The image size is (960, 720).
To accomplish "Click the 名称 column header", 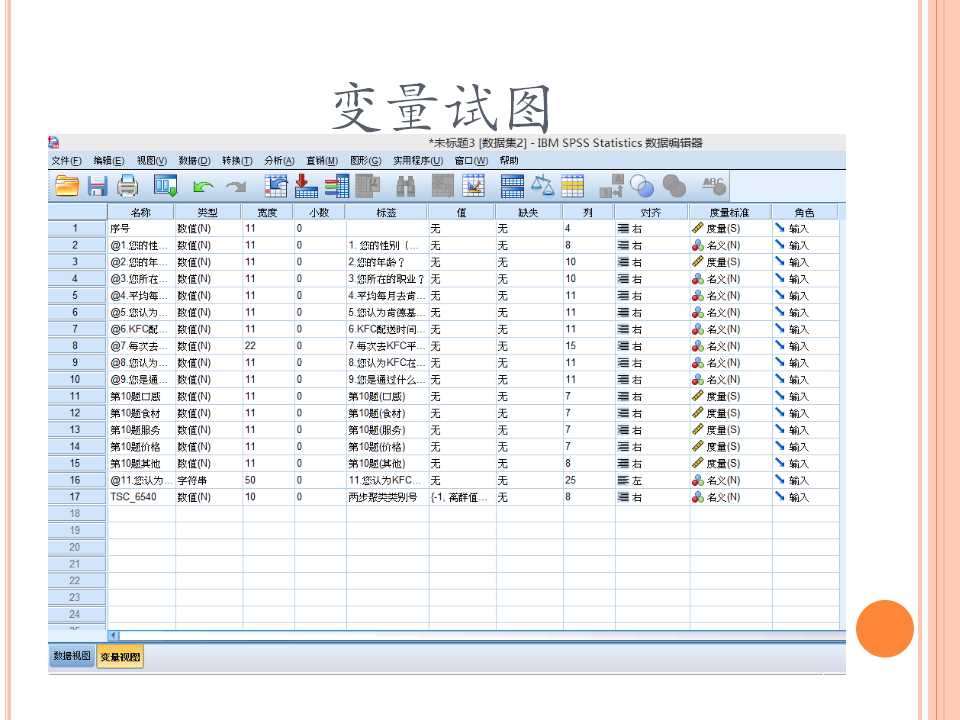I will 141,212.
